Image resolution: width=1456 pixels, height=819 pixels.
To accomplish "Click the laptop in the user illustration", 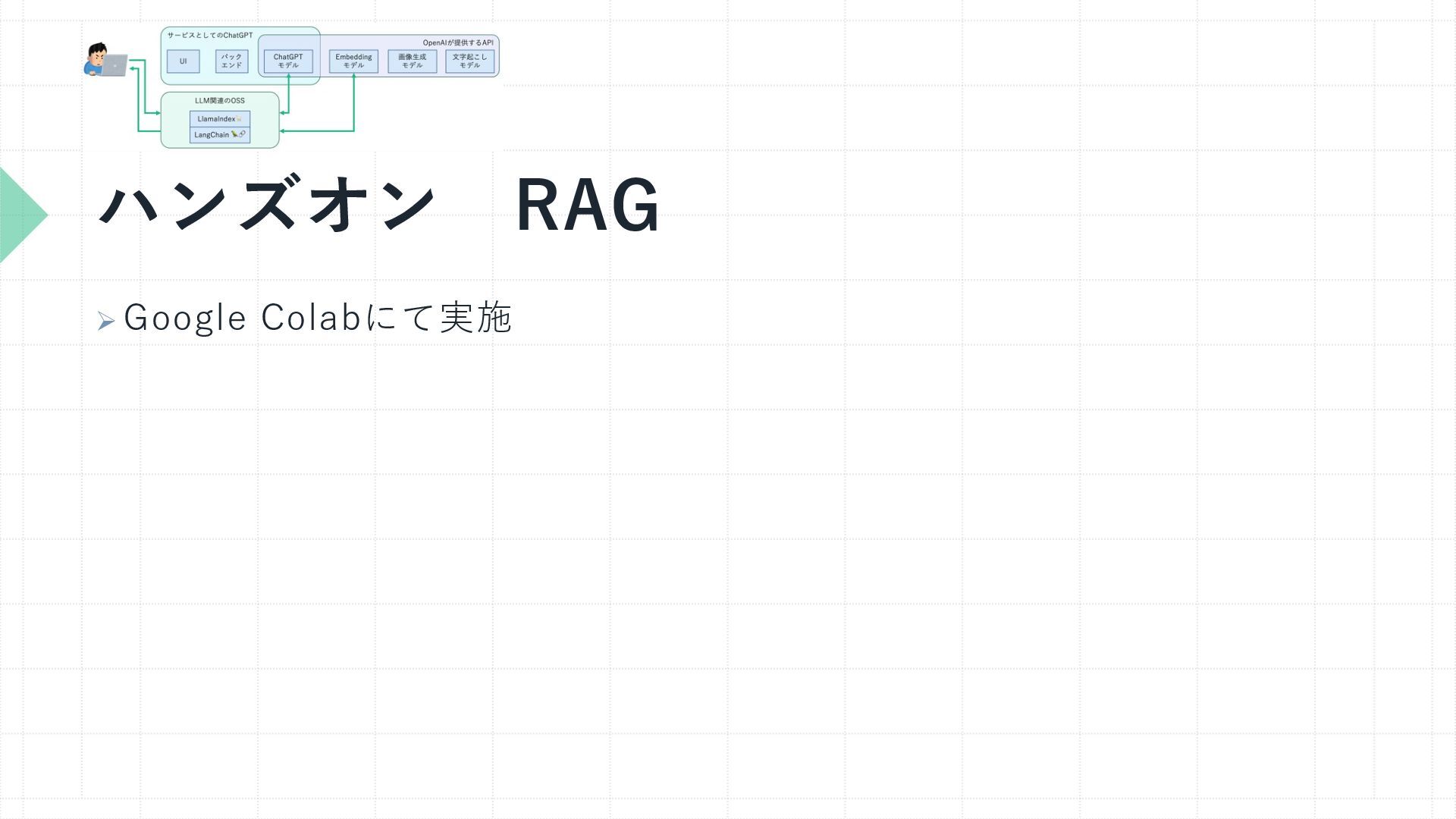I will (115, 66).
